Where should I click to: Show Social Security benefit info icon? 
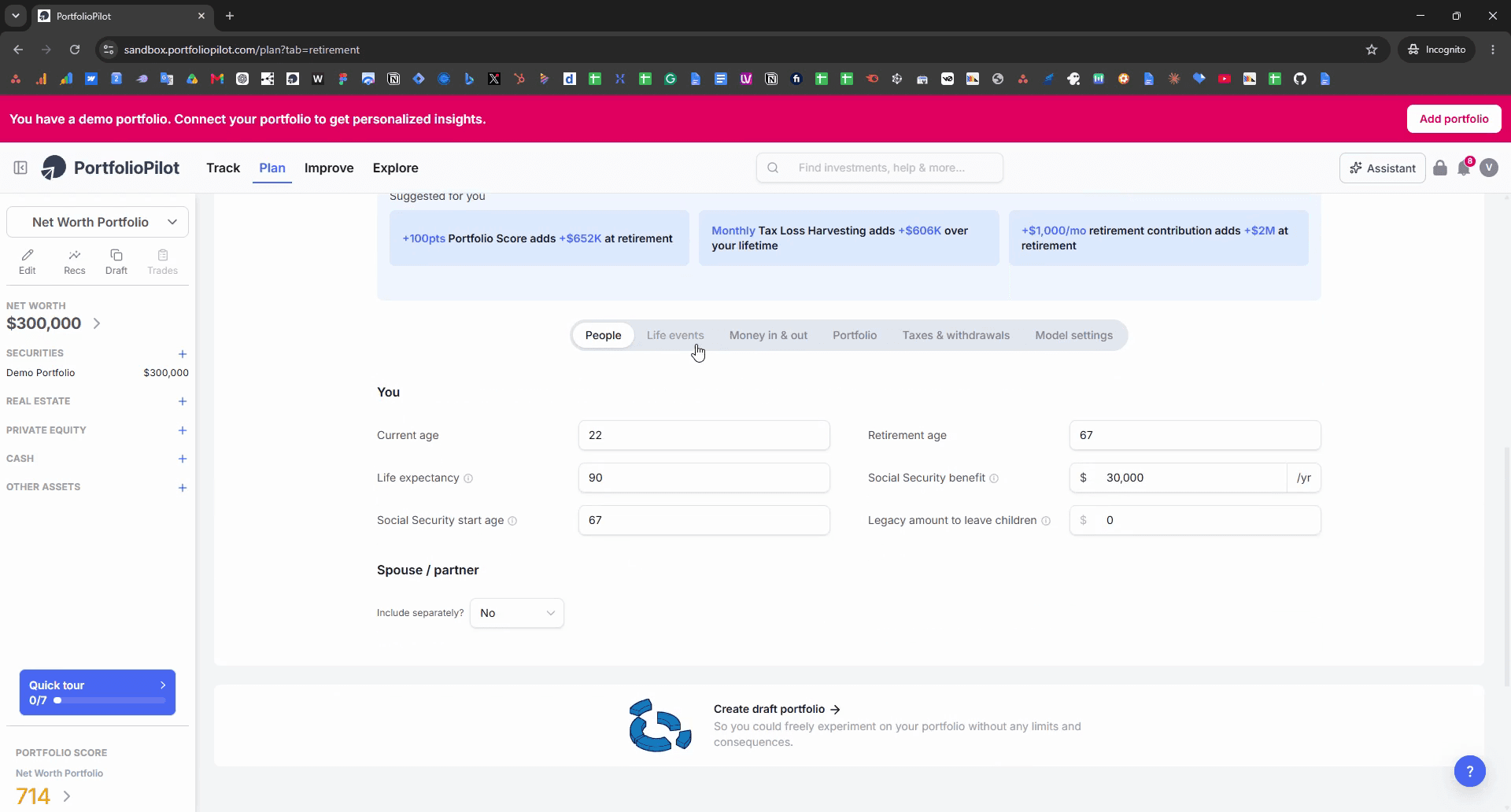click(x=994, y=478)
